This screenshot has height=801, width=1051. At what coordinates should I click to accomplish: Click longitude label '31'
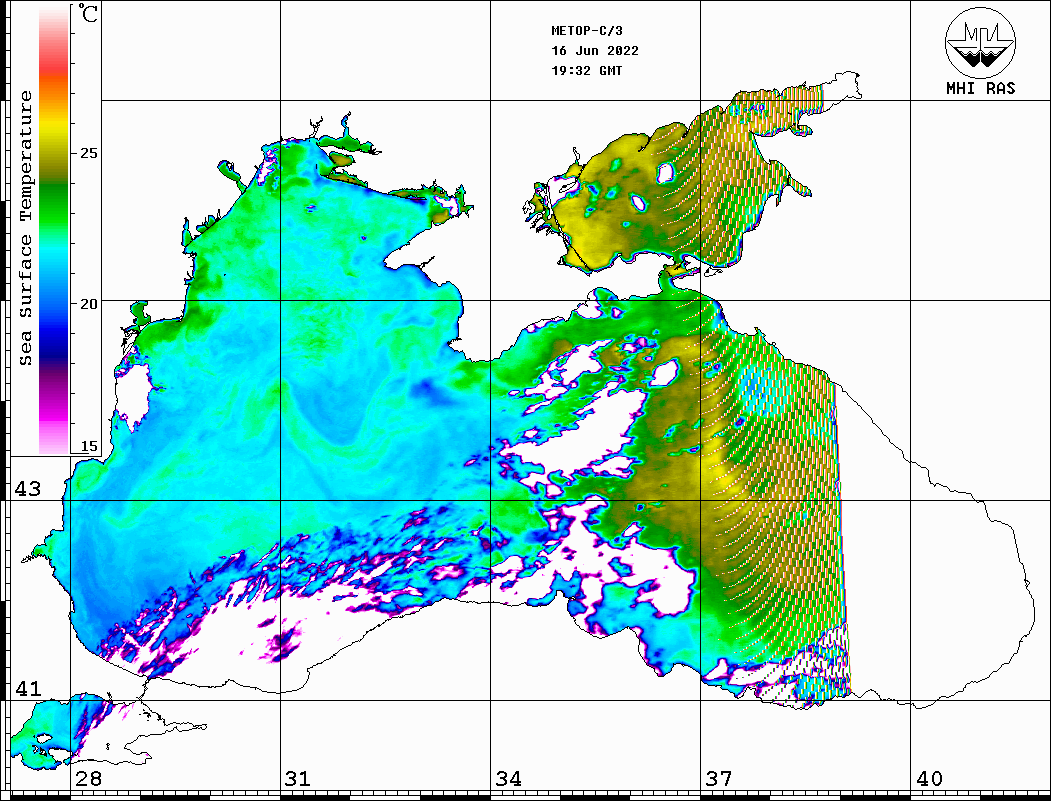coord(298,778)
